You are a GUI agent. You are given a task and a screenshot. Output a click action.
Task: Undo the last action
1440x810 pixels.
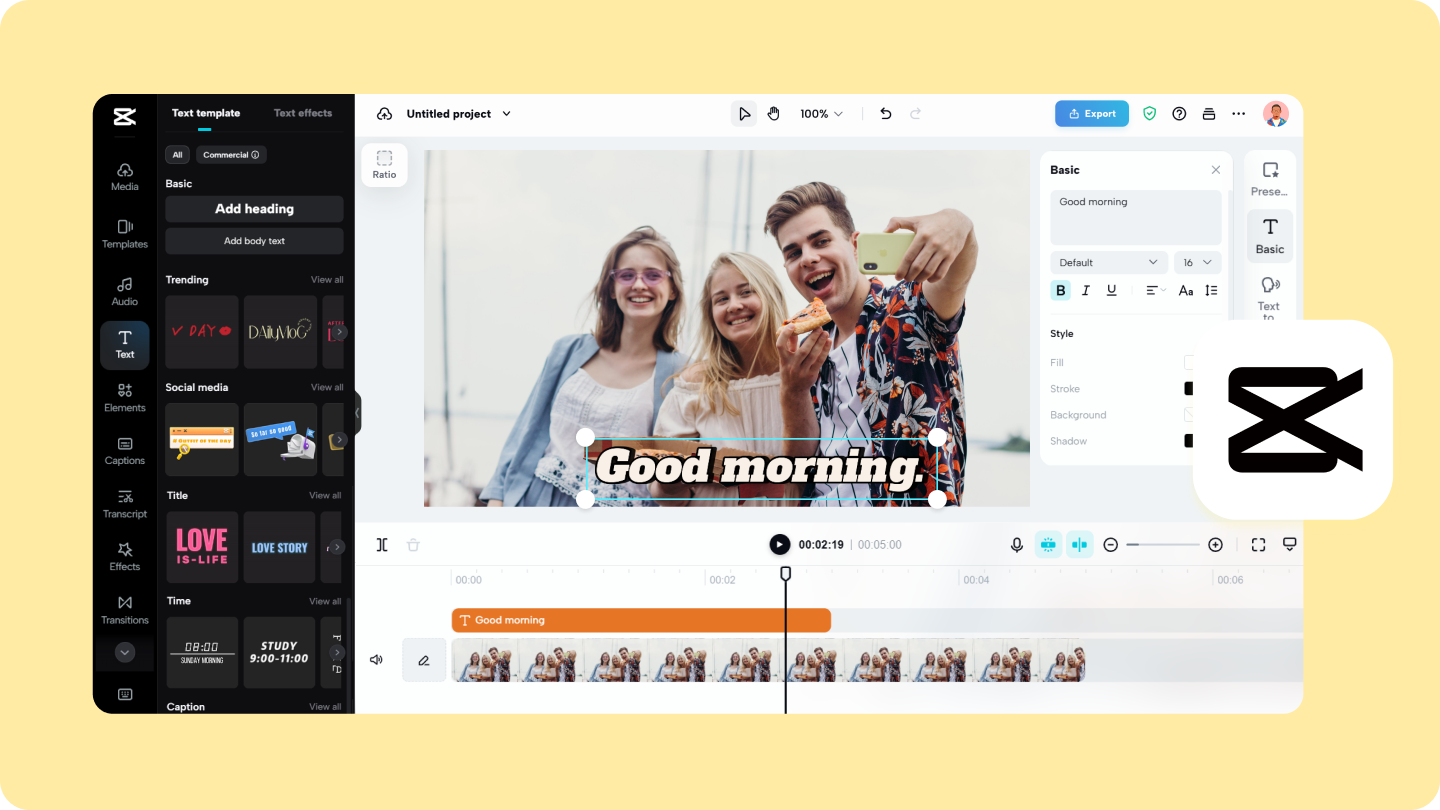pos(885,114)
